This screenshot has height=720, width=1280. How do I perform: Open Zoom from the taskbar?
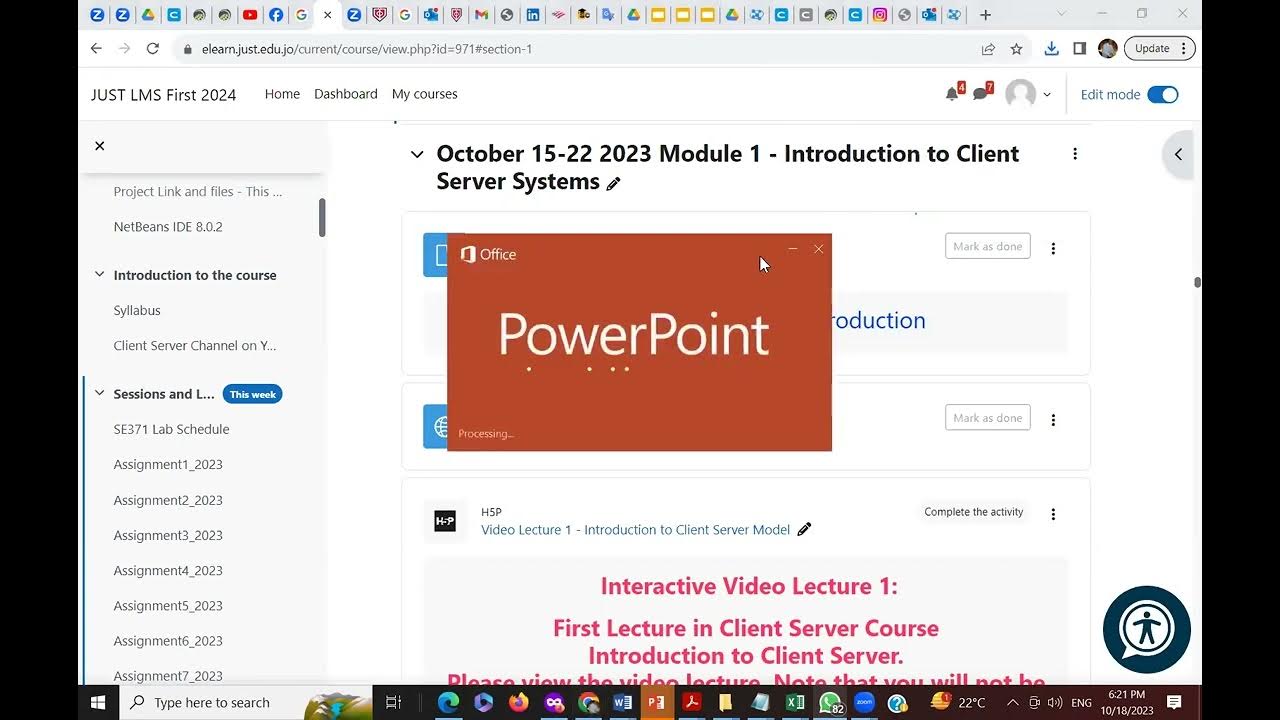pos(864,703)
